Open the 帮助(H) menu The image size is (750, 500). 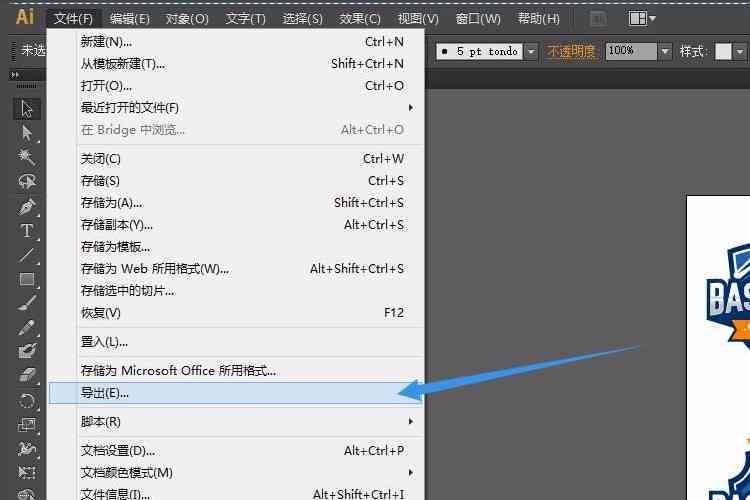[x=539, y=19]
